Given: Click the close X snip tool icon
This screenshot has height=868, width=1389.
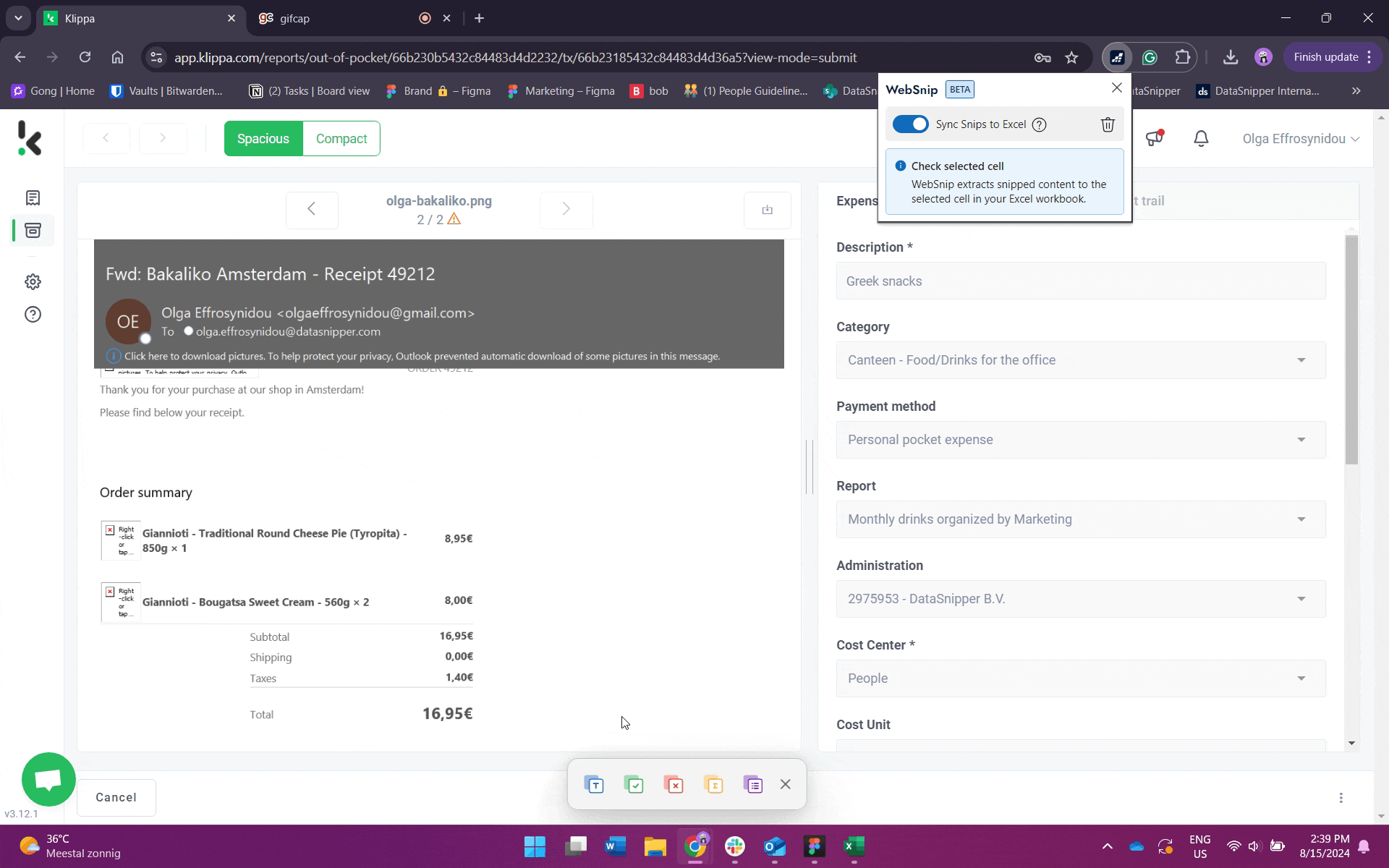Looking at the screenshot, I should [x=786, y=784].
